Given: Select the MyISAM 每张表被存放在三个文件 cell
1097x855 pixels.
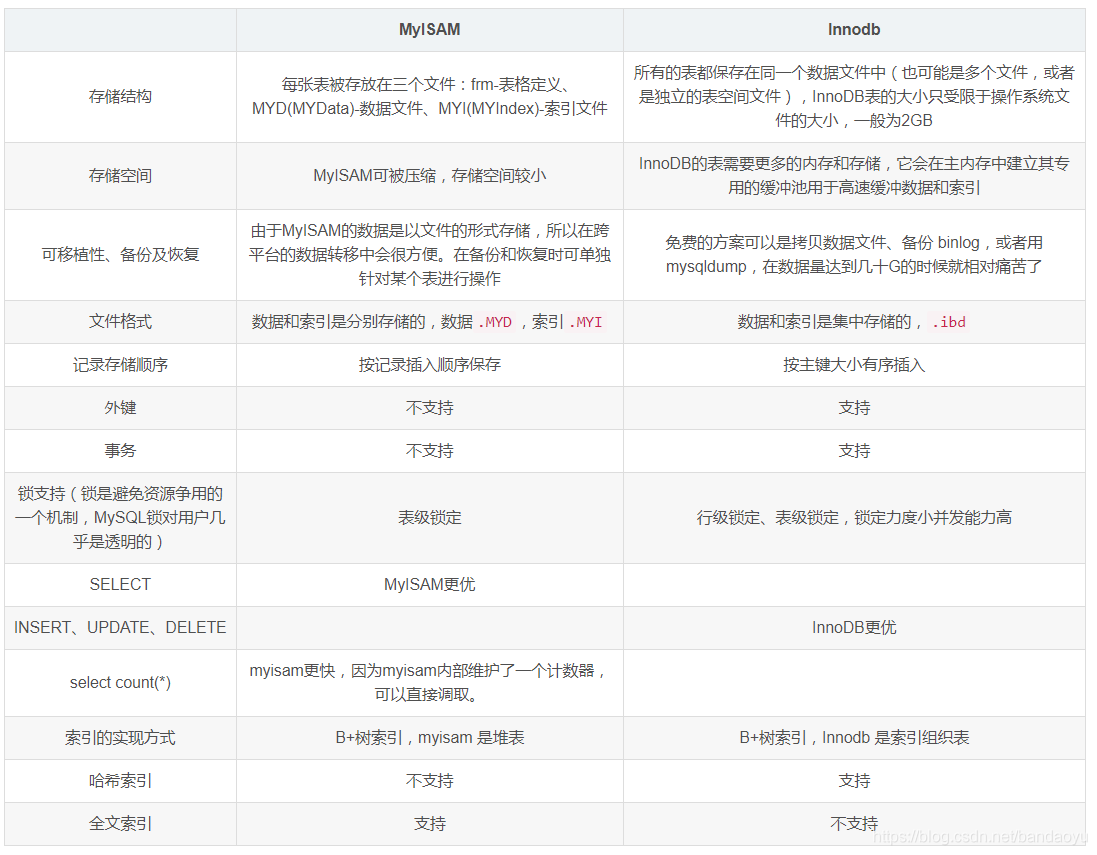Looking at the screenshot, I should (430, 97).
